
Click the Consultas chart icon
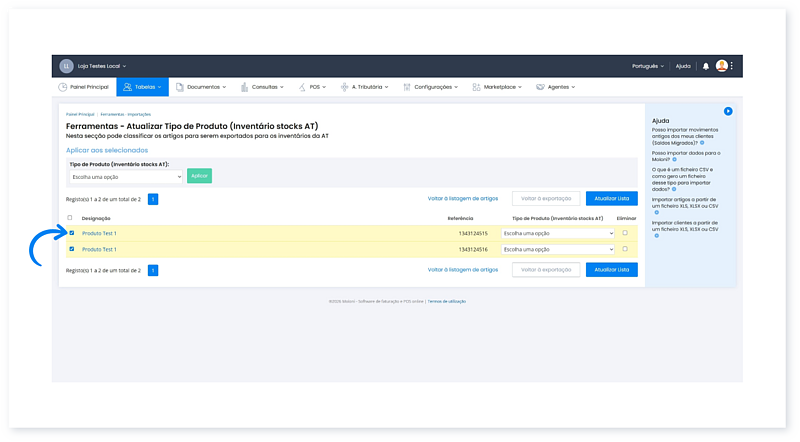(244, 87)
